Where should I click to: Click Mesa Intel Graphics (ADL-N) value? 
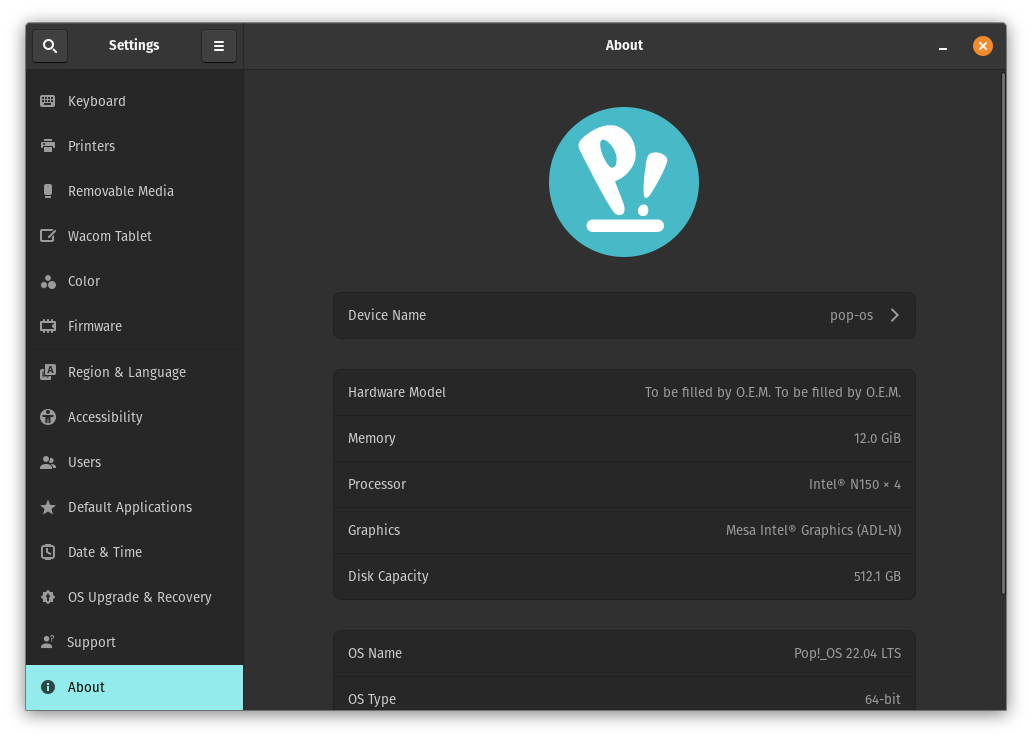[x=813, y=530]
